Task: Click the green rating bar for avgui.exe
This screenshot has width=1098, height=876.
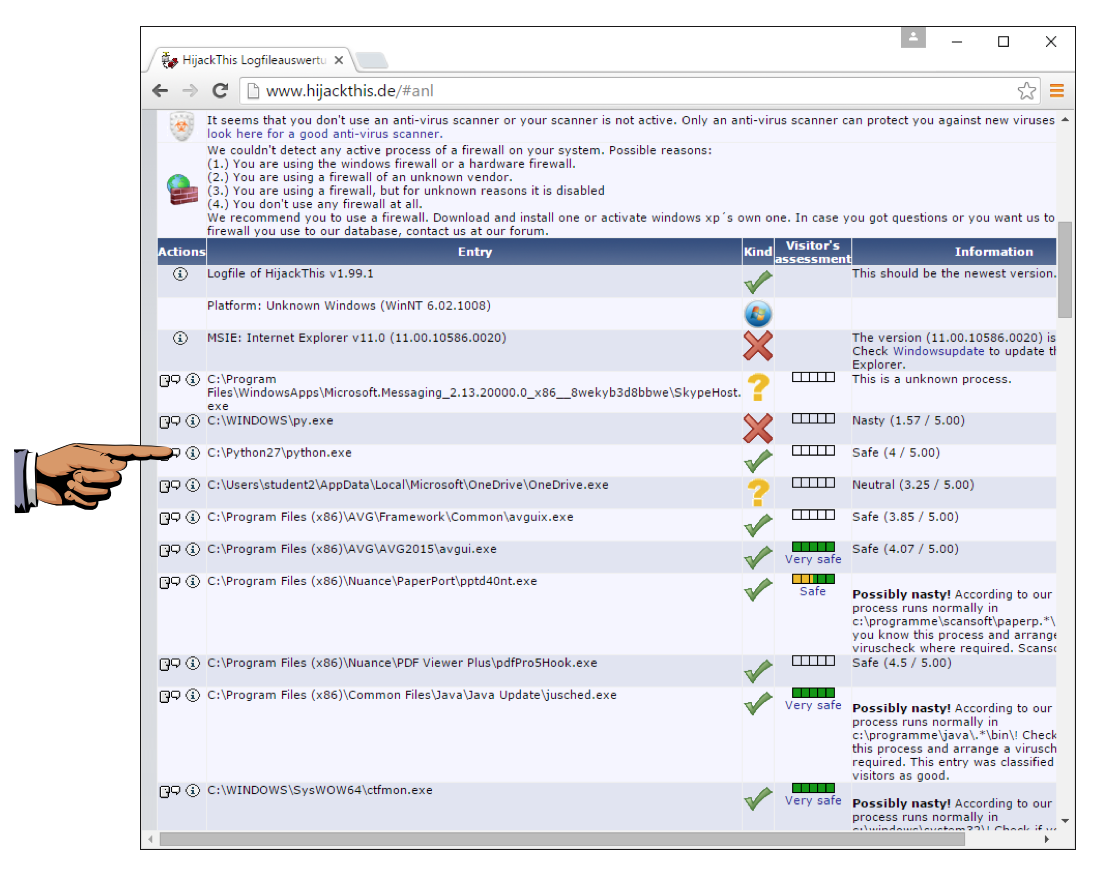Action: point(813,547)
